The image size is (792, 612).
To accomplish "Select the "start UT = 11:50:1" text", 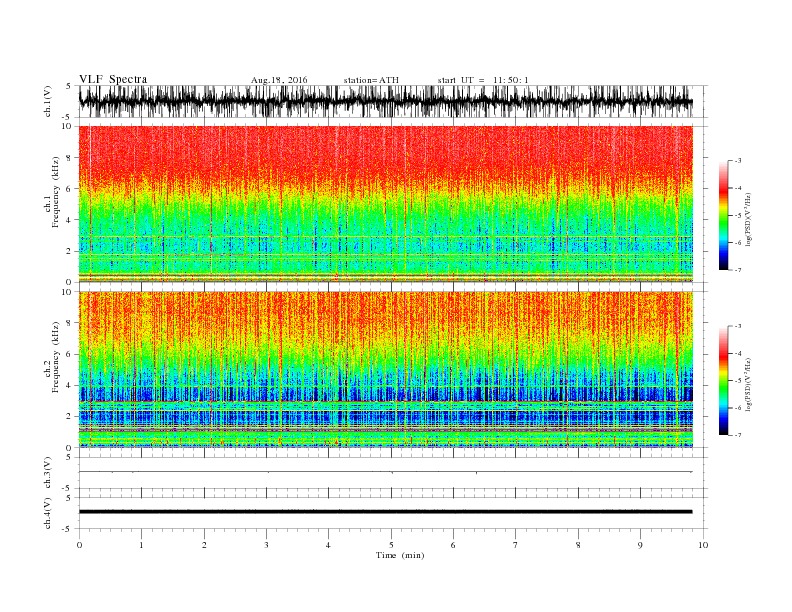I will click(x=483, y=80).
